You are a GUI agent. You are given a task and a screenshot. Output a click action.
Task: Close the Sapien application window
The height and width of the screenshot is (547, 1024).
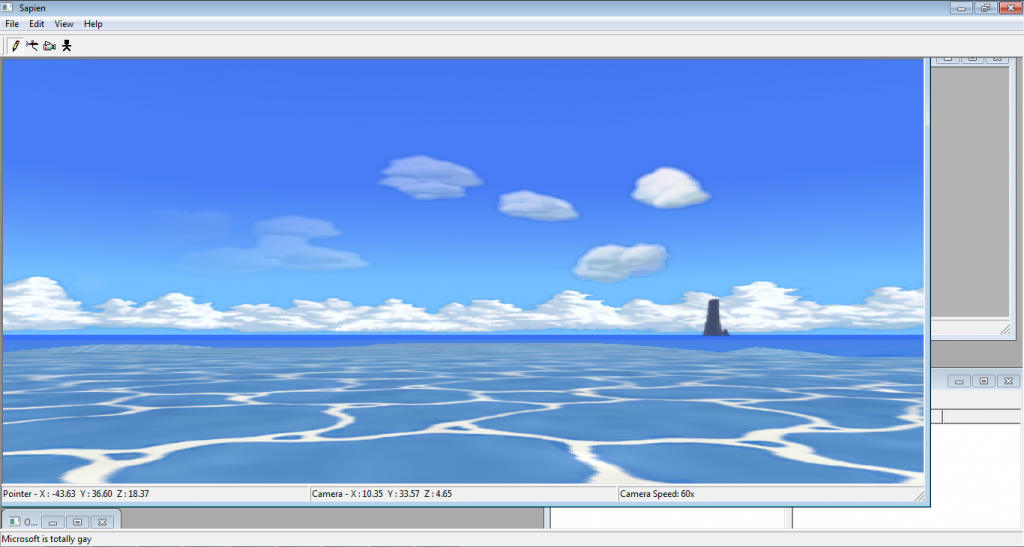point(1010,8)
